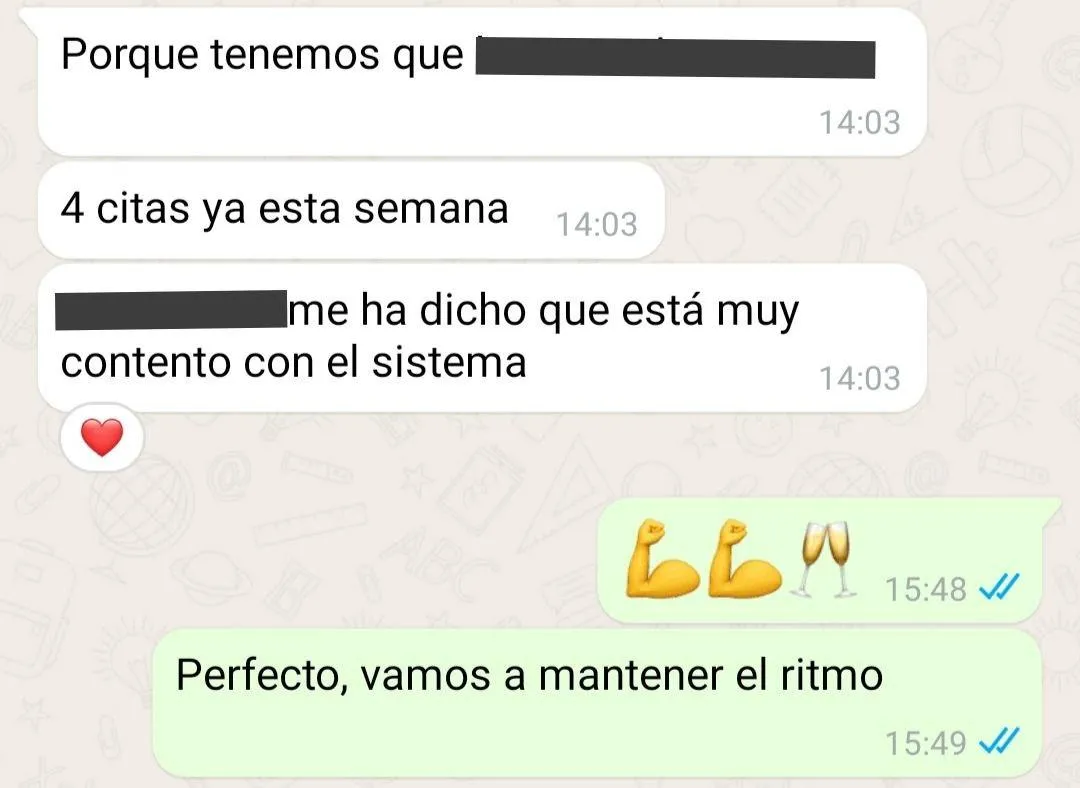Tap the second flexed biceps emoji
1080x788 pixels.
(745, 559)
